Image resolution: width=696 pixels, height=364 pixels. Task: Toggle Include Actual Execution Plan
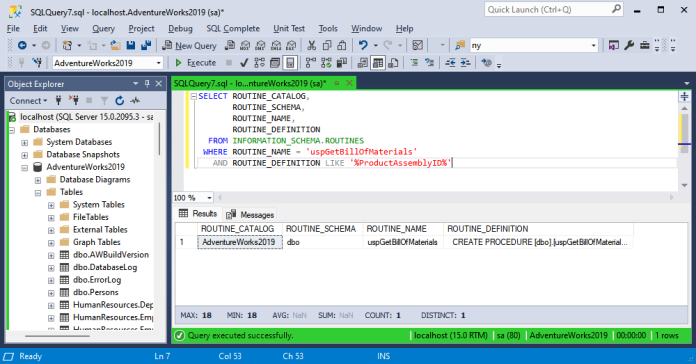click(311, 63)
